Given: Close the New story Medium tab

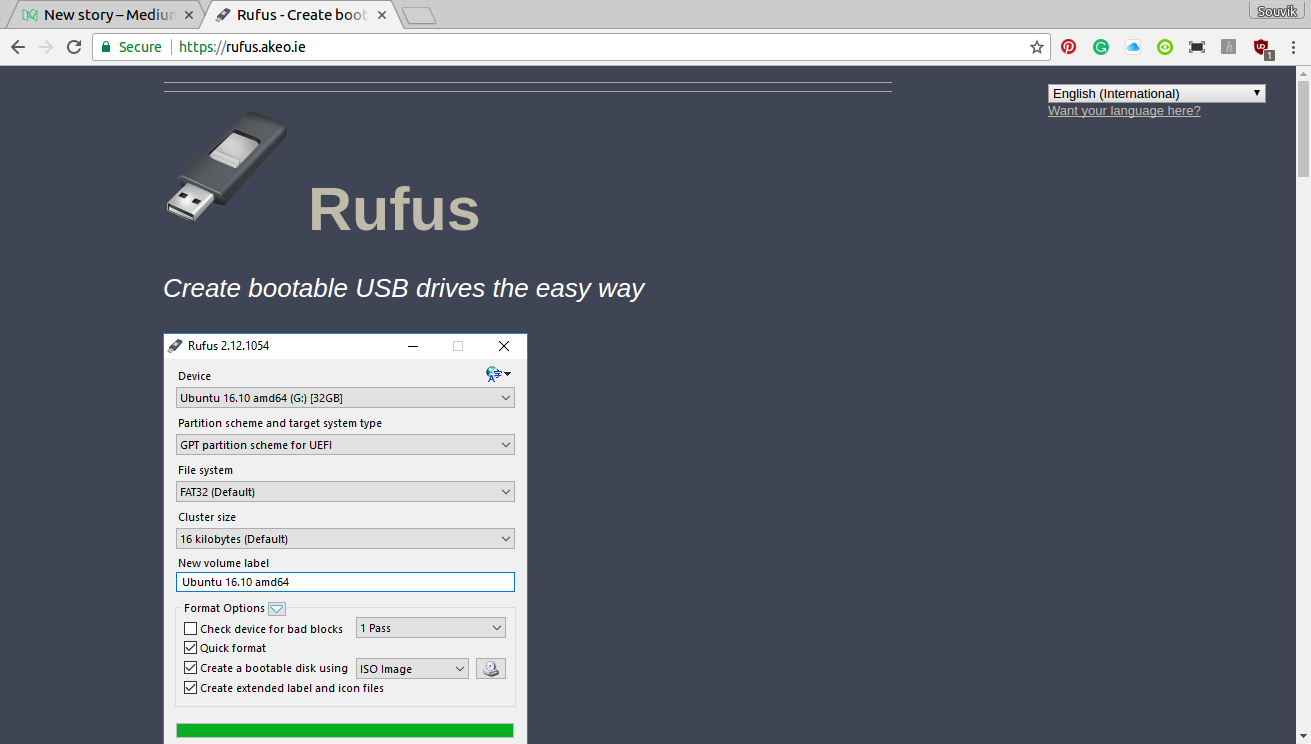Looking at the screenshot, I should 189,15.
